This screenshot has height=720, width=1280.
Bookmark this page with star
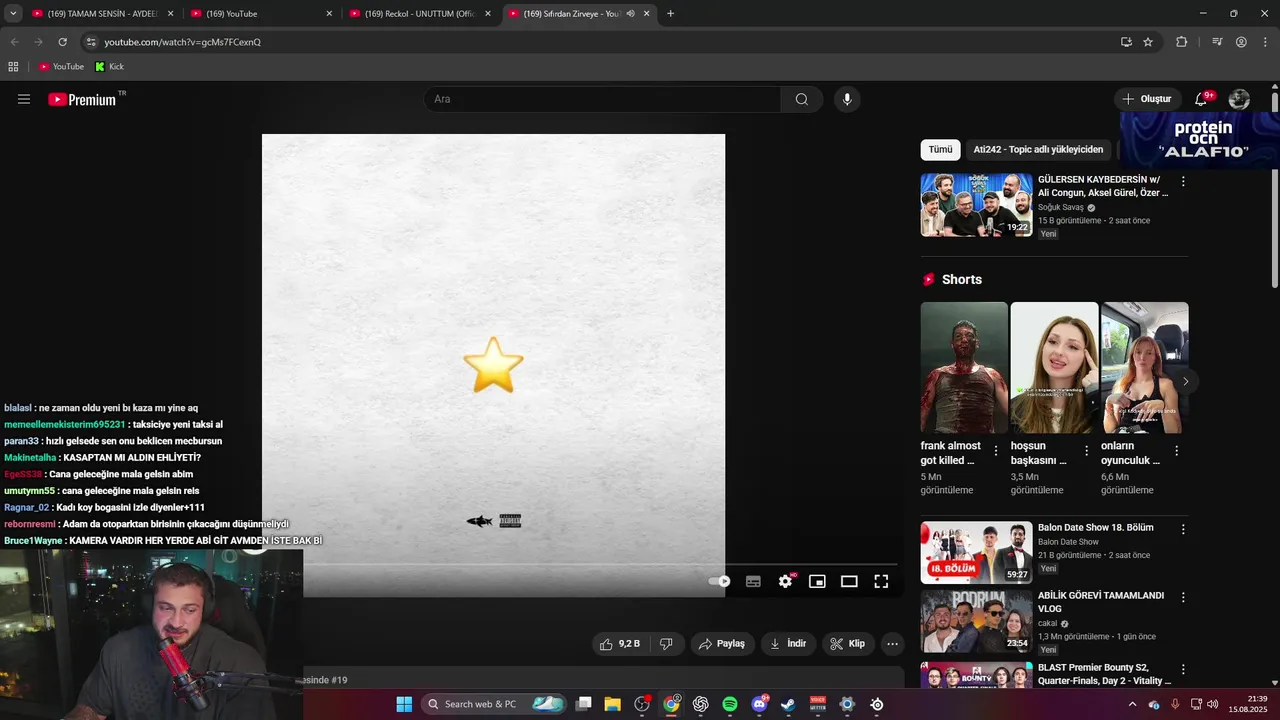1148,42
